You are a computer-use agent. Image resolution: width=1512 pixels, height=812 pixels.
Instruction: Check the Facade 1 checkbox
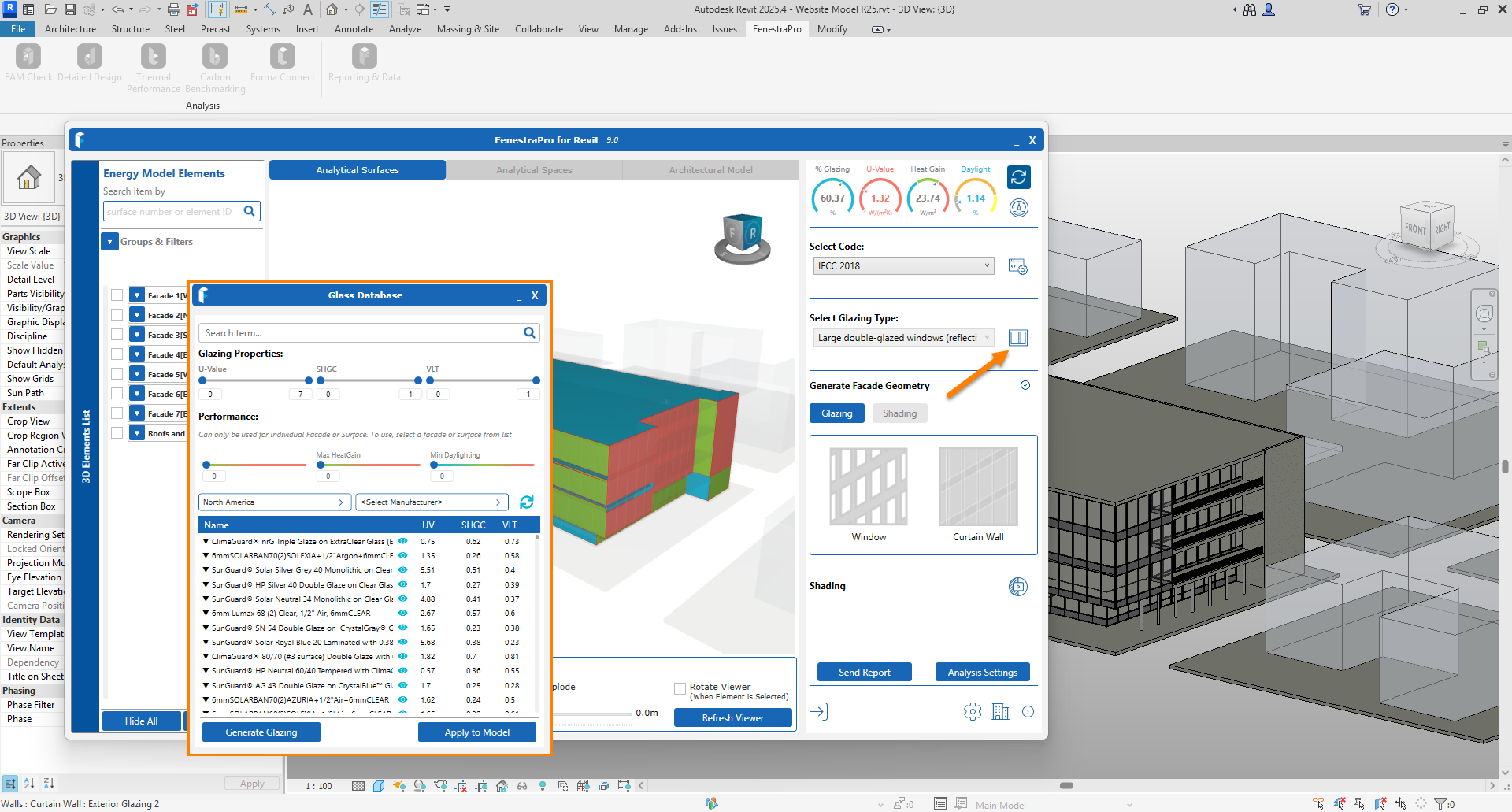(x=117, y=295)
